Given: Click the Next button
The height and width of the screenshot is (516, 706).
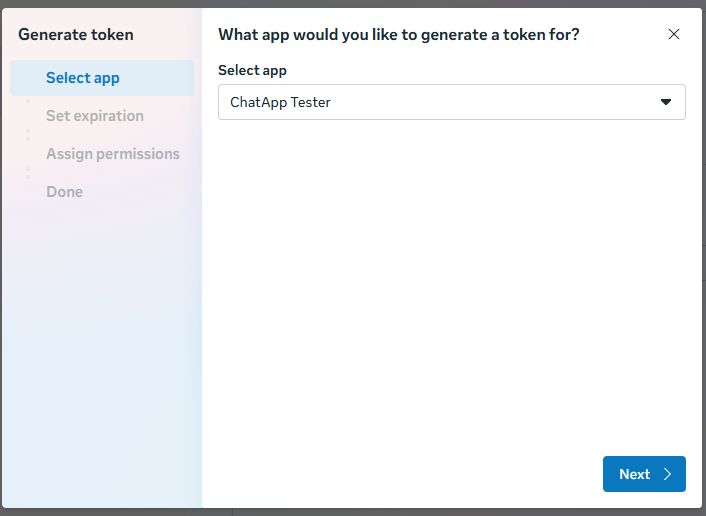Looking at the screenshot, I should pyautogui.click(x=644, y=474).
